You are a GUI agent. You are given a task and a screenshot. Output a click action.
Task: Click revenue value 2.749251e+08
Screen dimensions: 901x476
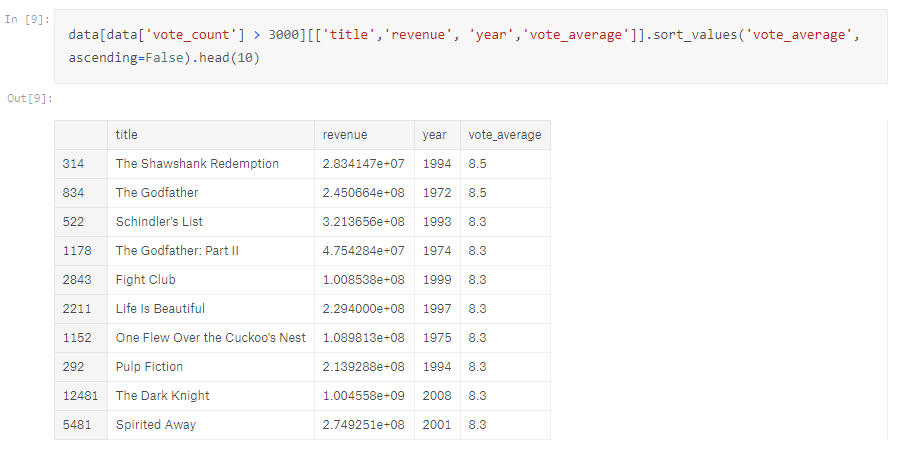click(363, 425)
